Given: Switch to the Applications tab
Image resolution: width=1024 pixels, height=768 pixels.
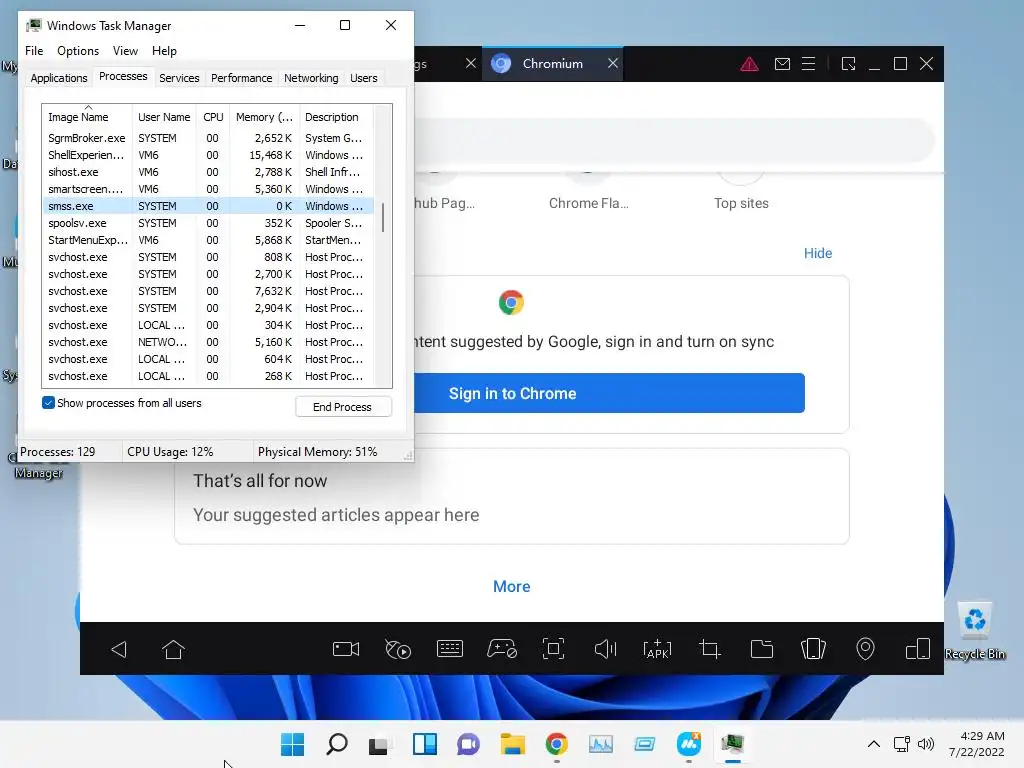Looking at the screenshot, I should coord(59,78).
